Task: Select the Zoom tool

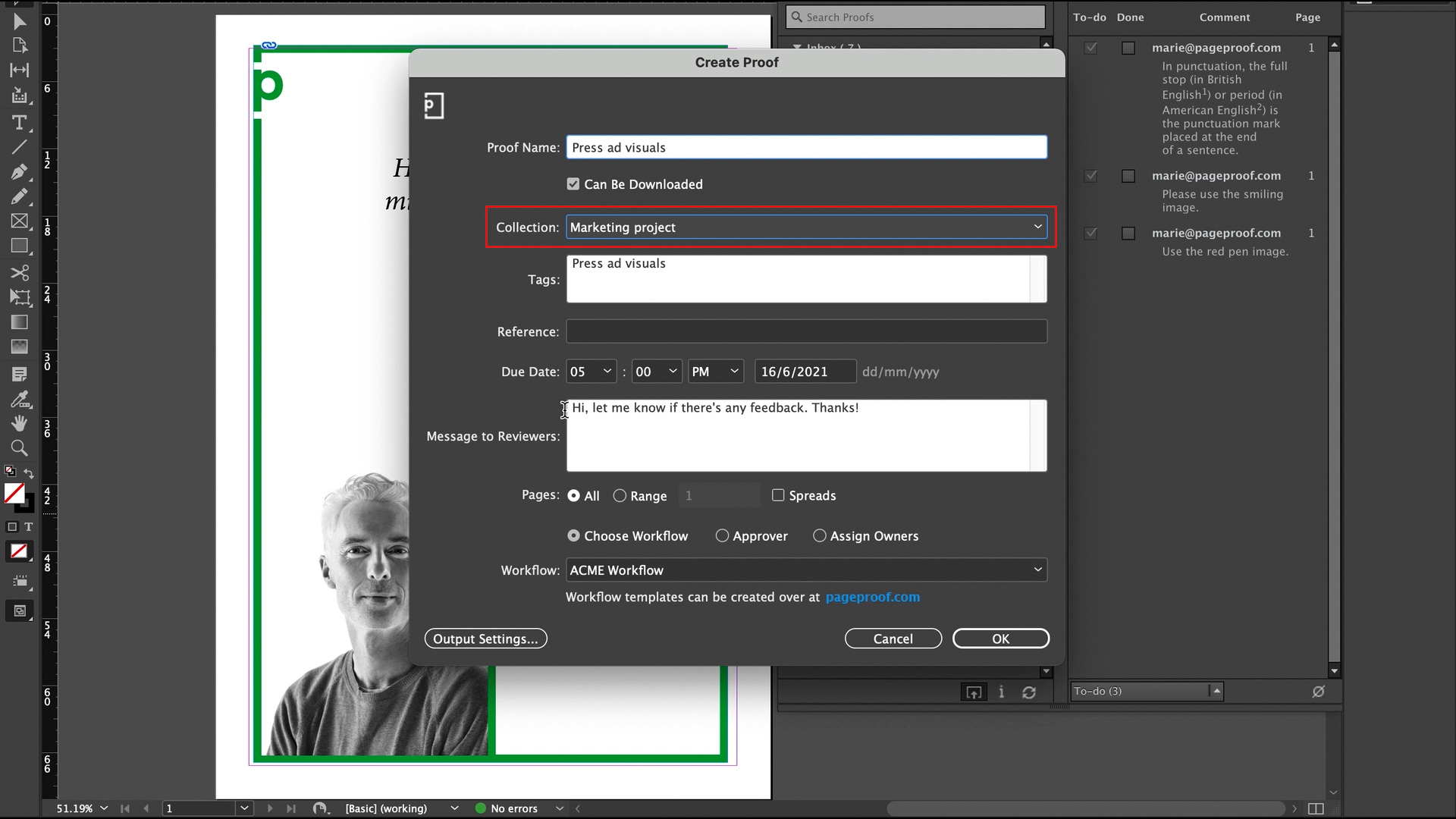Action: tap(20, 448)
